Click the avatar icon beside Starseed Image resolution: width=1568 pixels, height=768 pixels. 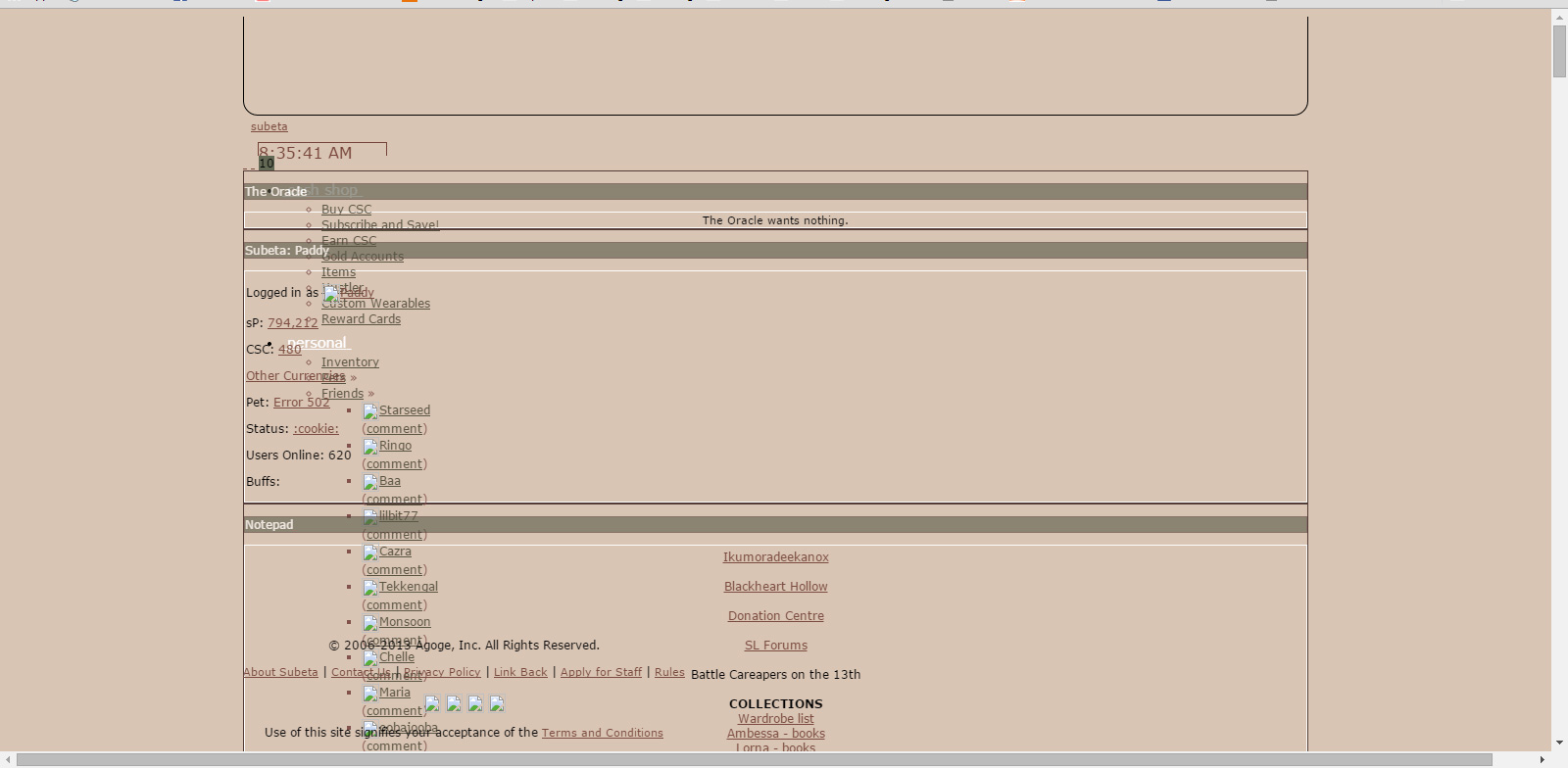(x=370, y=411)
